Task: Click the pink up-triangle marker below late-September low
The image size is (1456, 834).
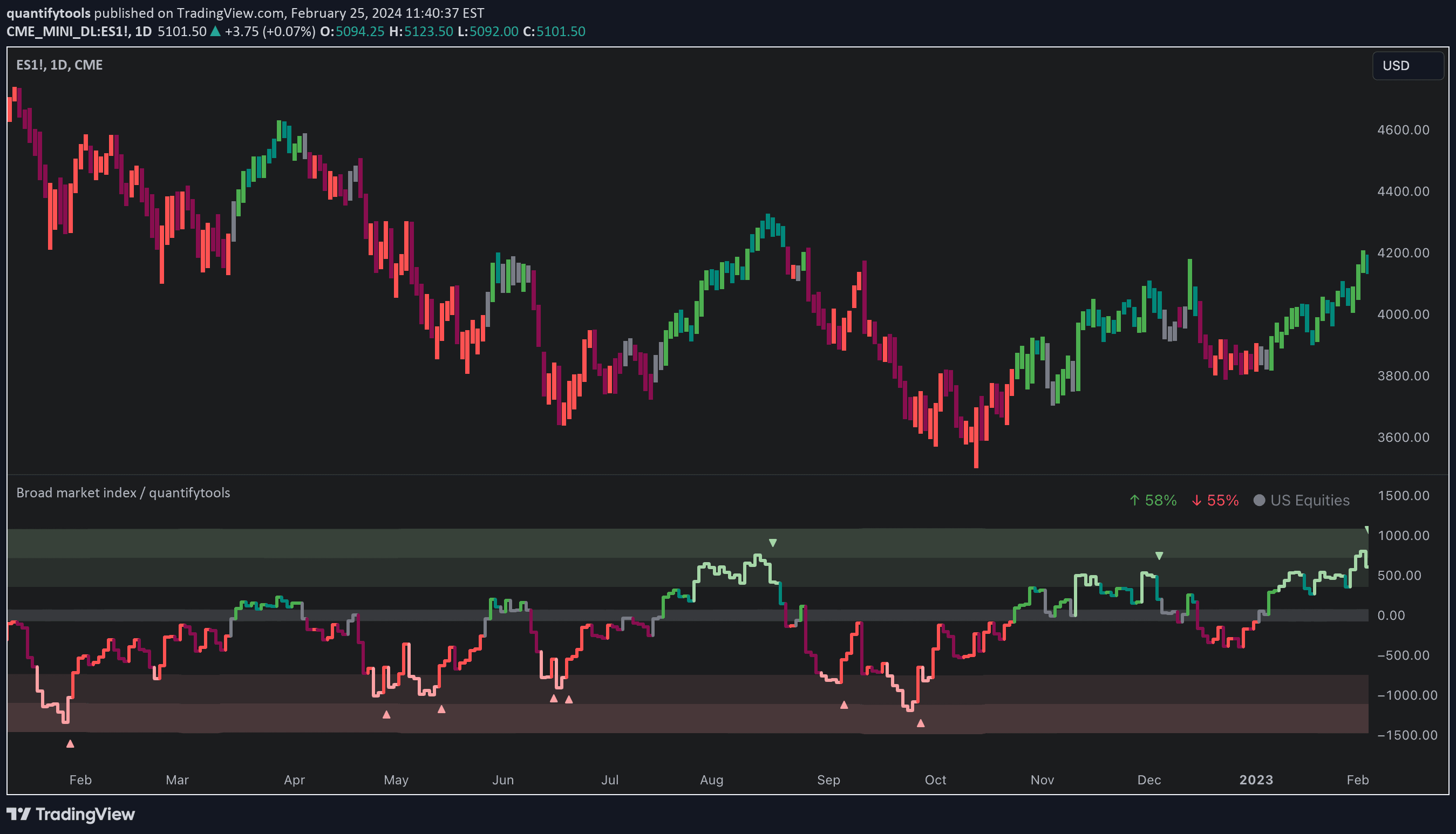Action: [920, 723]
